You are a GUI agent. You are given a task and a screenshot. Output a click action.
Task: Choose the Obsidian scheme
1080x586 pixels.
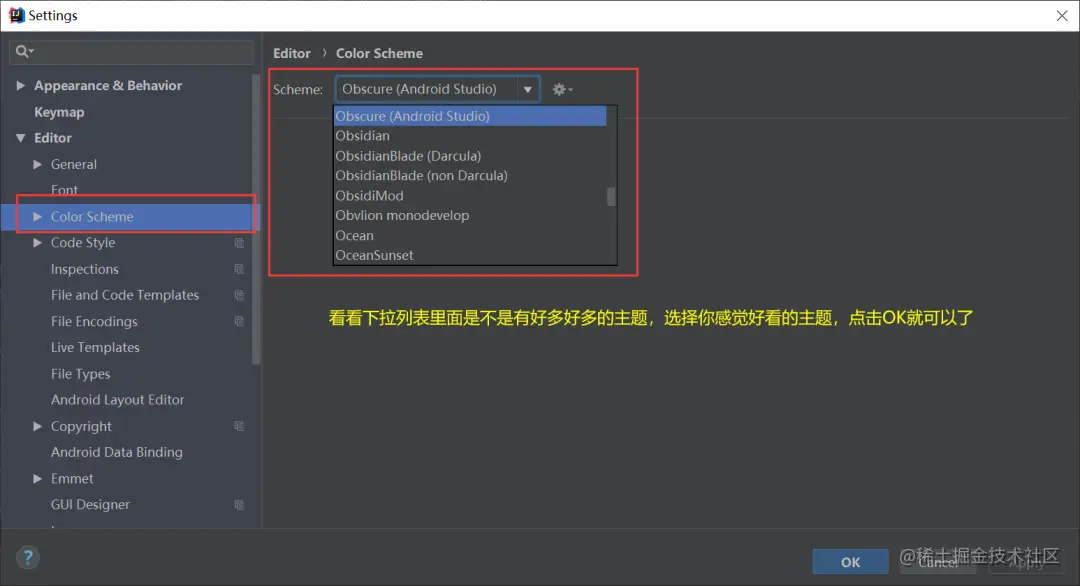(470, 136)
